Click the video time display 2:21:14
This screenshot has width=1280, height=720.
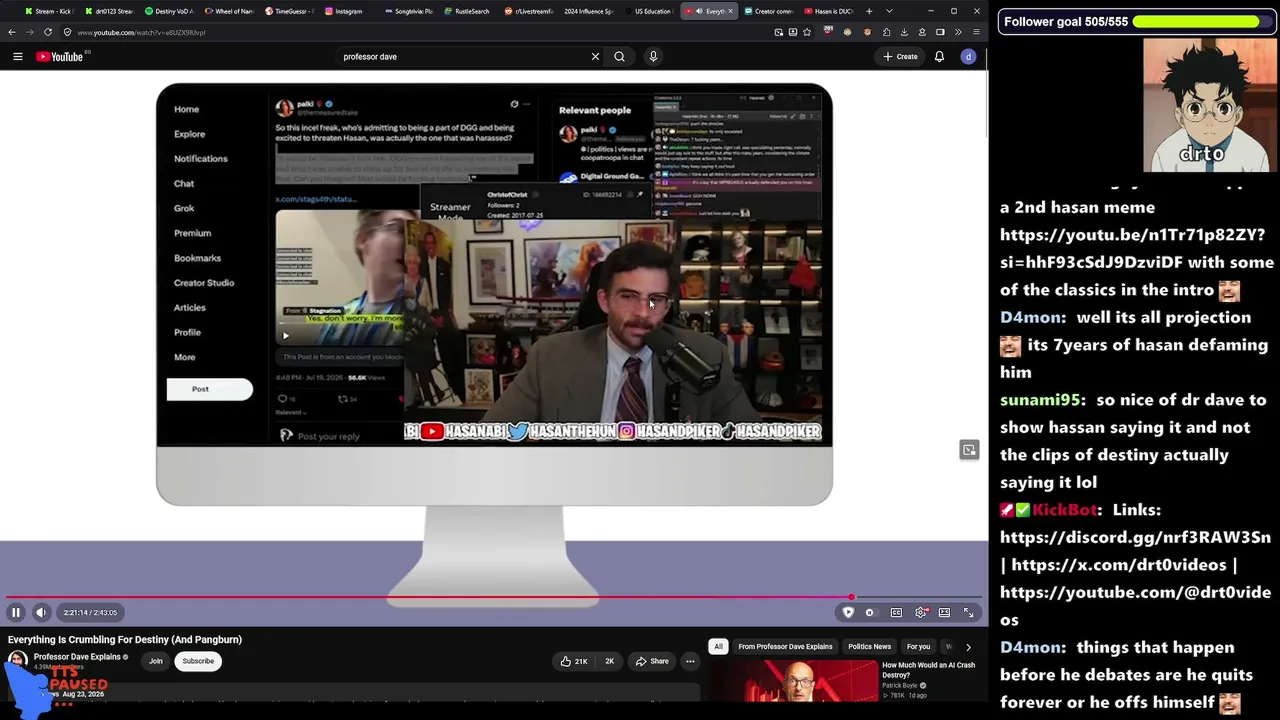click(90, 613)
